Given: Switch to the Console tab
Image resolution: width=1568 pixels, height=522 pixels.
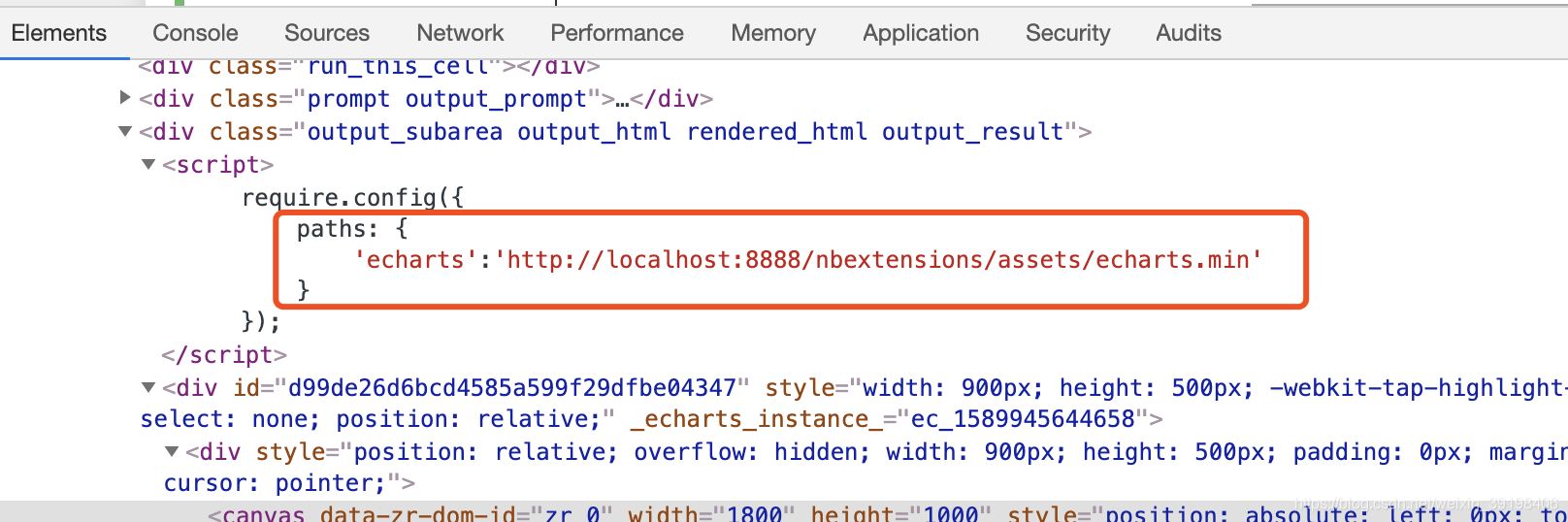Looking at the screenshot, I should pos(195,33).
